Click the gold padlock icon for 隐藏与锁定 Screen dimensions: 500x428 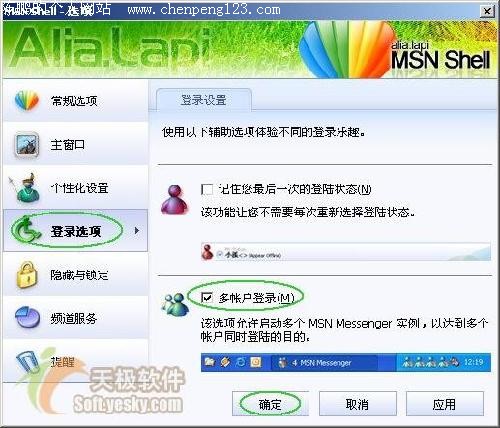pos(27,274)
